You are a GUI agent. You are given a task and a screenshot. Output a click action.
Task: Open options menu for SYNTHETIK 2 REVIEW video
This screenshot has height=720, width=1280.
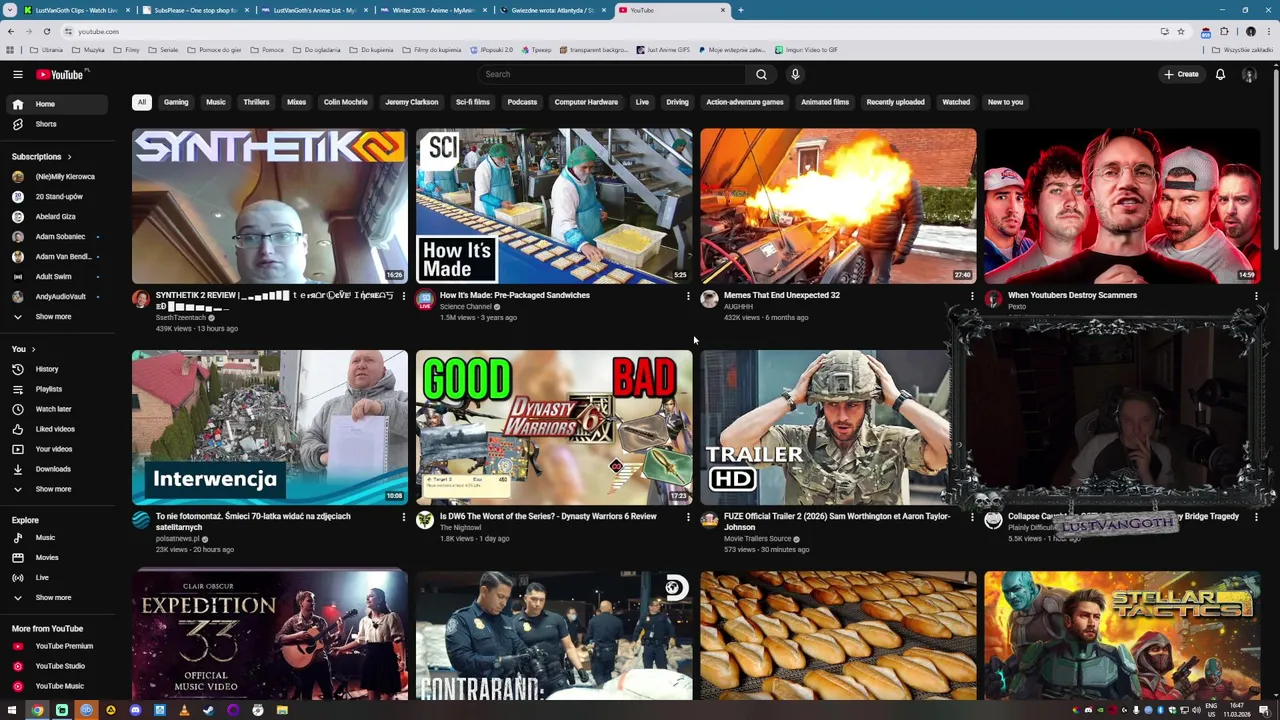404,296
